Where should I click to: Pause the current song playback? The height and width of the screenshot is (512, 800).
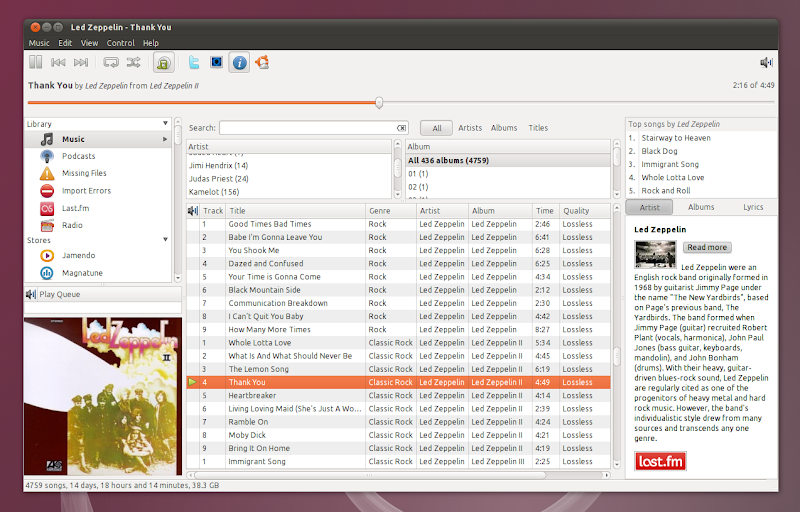[35, 63]
